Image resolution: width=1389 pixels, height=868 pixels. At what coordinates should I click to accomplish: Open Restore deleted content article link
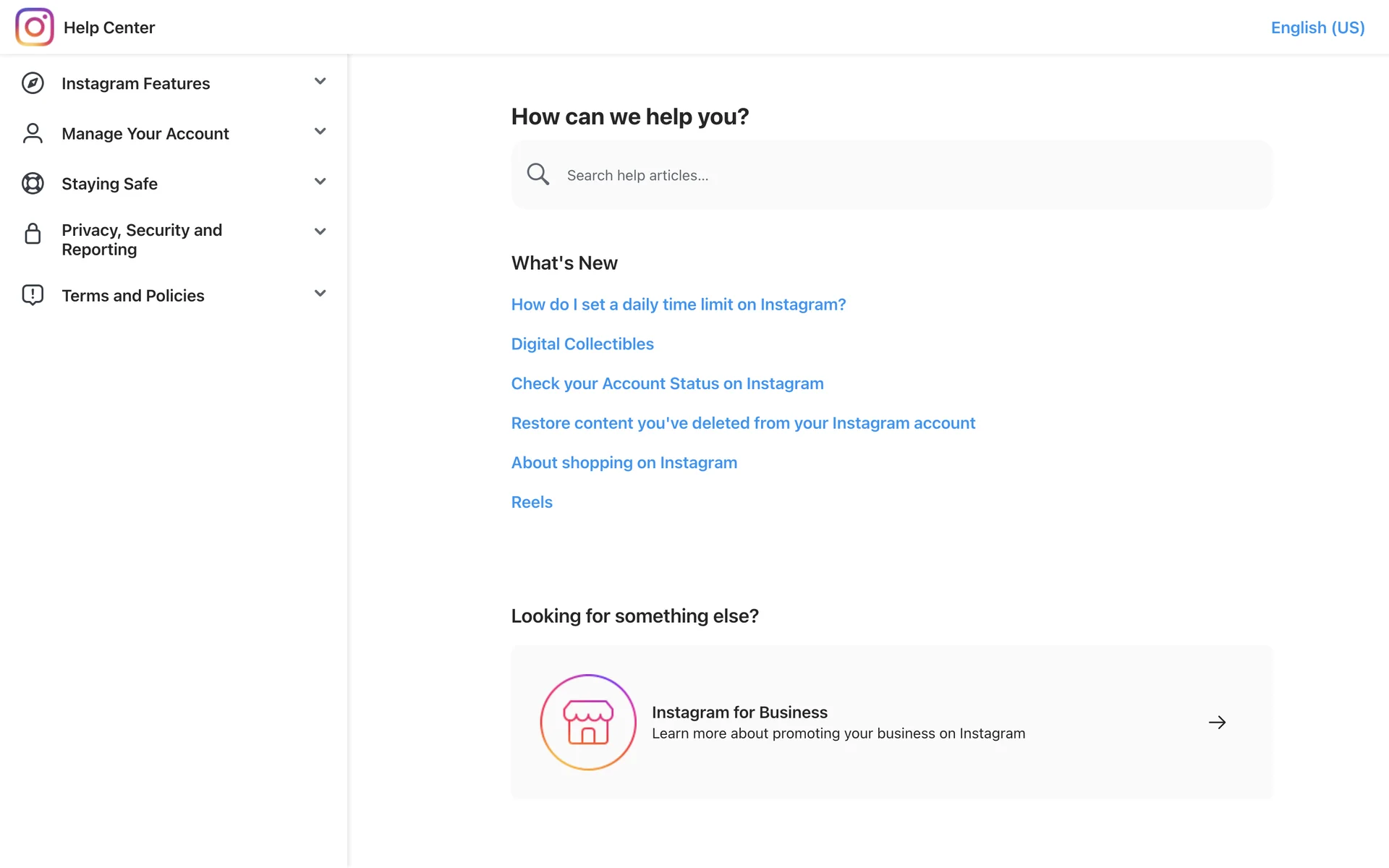click(x=742, y=423)
